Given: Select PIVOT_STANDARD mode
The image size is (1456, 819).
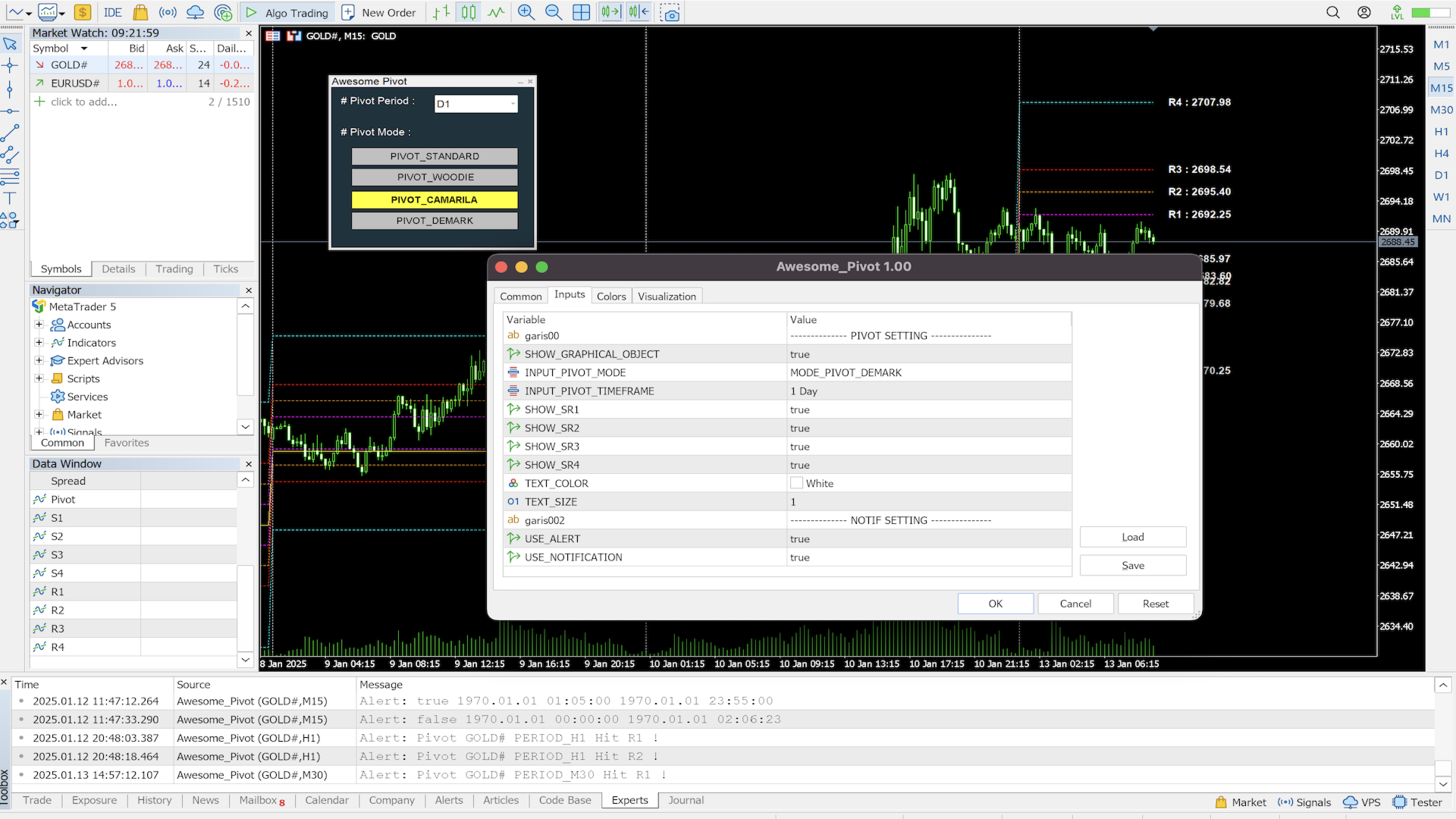Looking at the screenshot, I should [x=435, y=156].
